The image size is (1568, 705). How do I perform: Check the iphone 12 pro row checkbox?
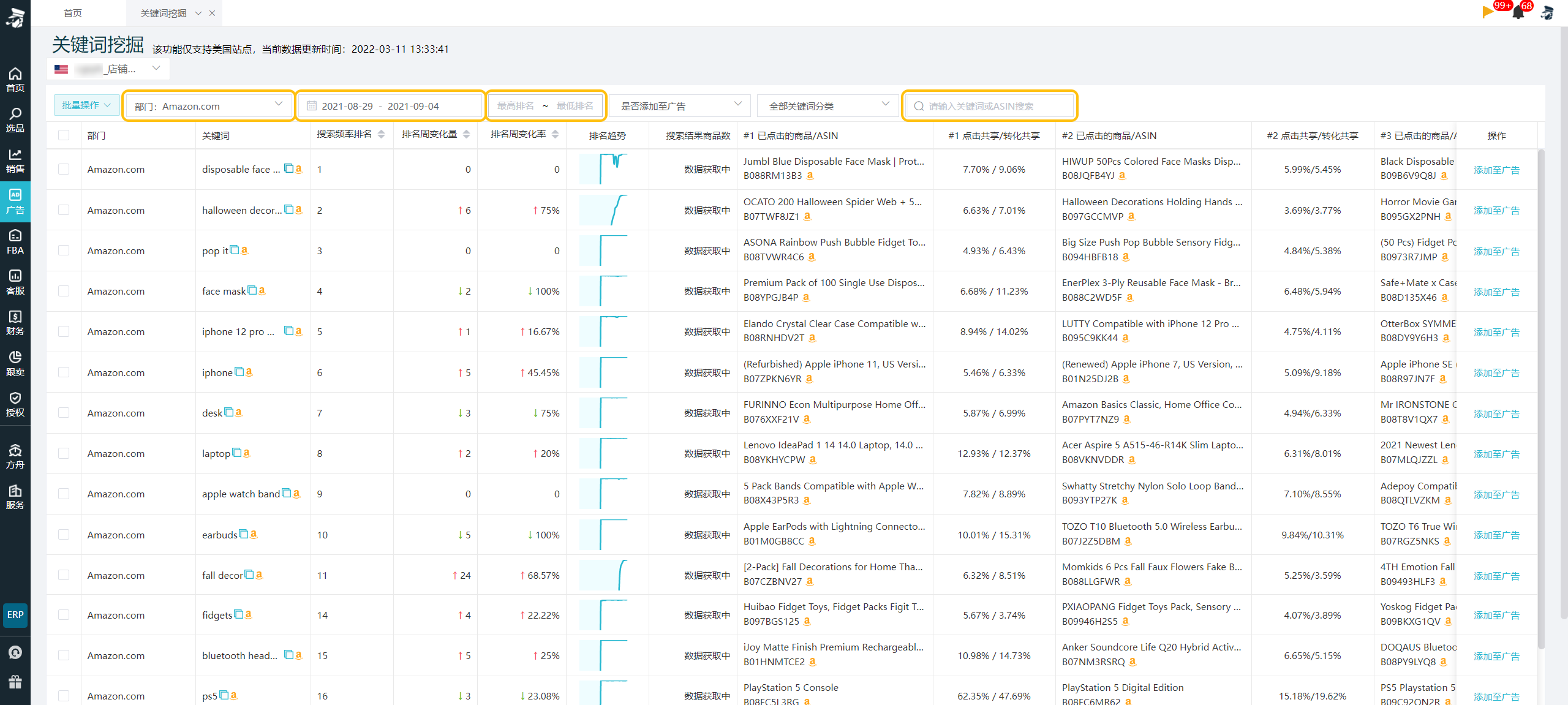(x=64, y=331)
